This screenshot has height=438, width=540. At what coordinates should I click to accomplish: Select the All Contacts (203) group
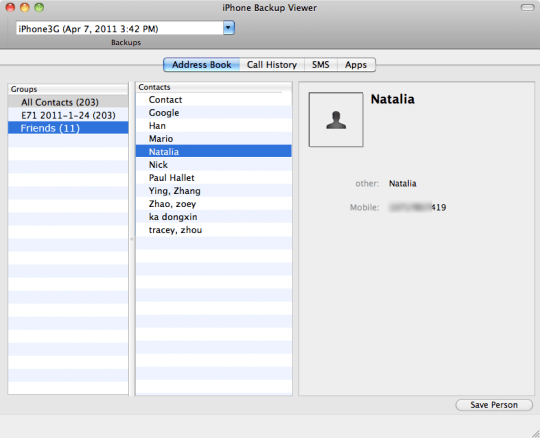pyautogui.click(x=68, y=102)
